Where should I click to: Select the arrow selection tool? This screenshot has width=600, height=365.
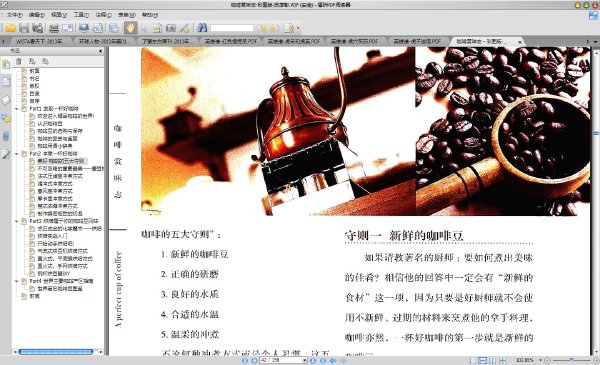[x=144, y=28]
